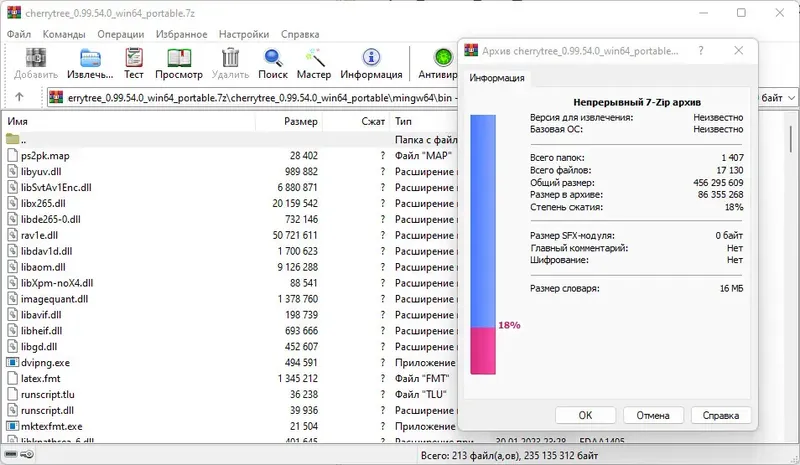Select mktexfmt.exe application icon
The height and width of the screenshot is (465, 800).
coord(13,426)
